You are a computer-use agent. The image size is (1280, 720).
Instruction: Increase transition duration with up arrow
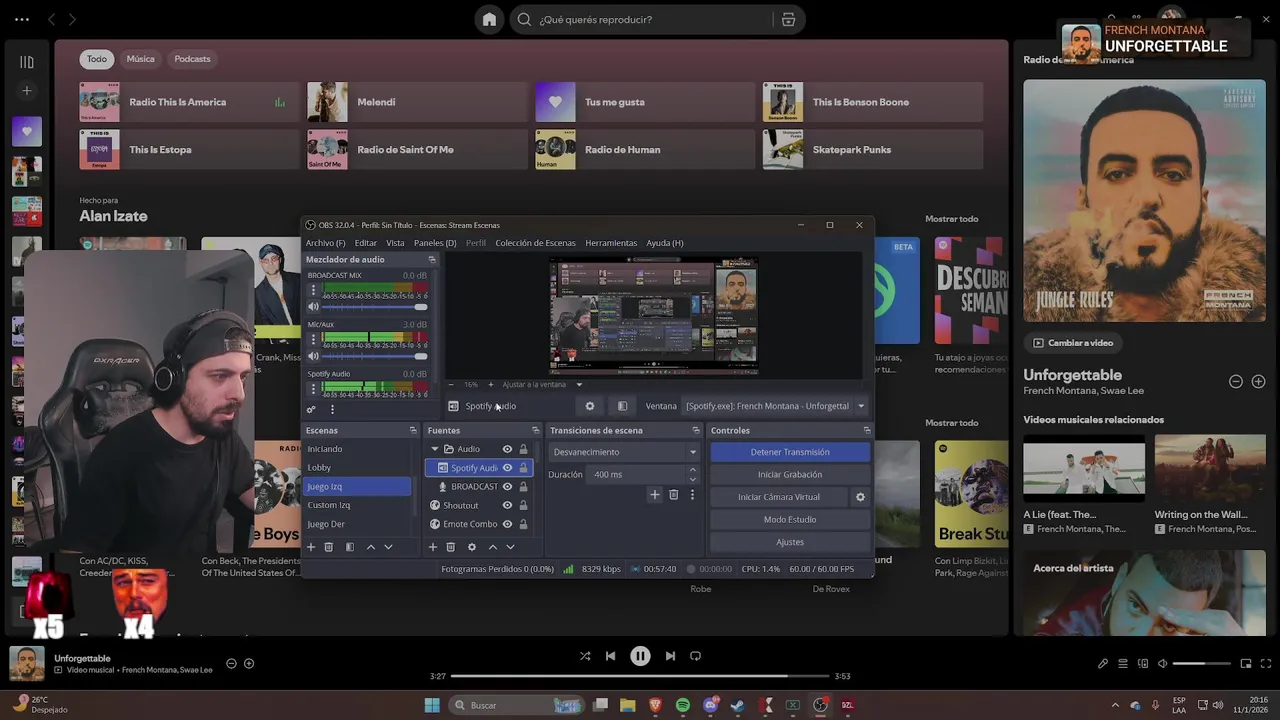coord(692,470)
